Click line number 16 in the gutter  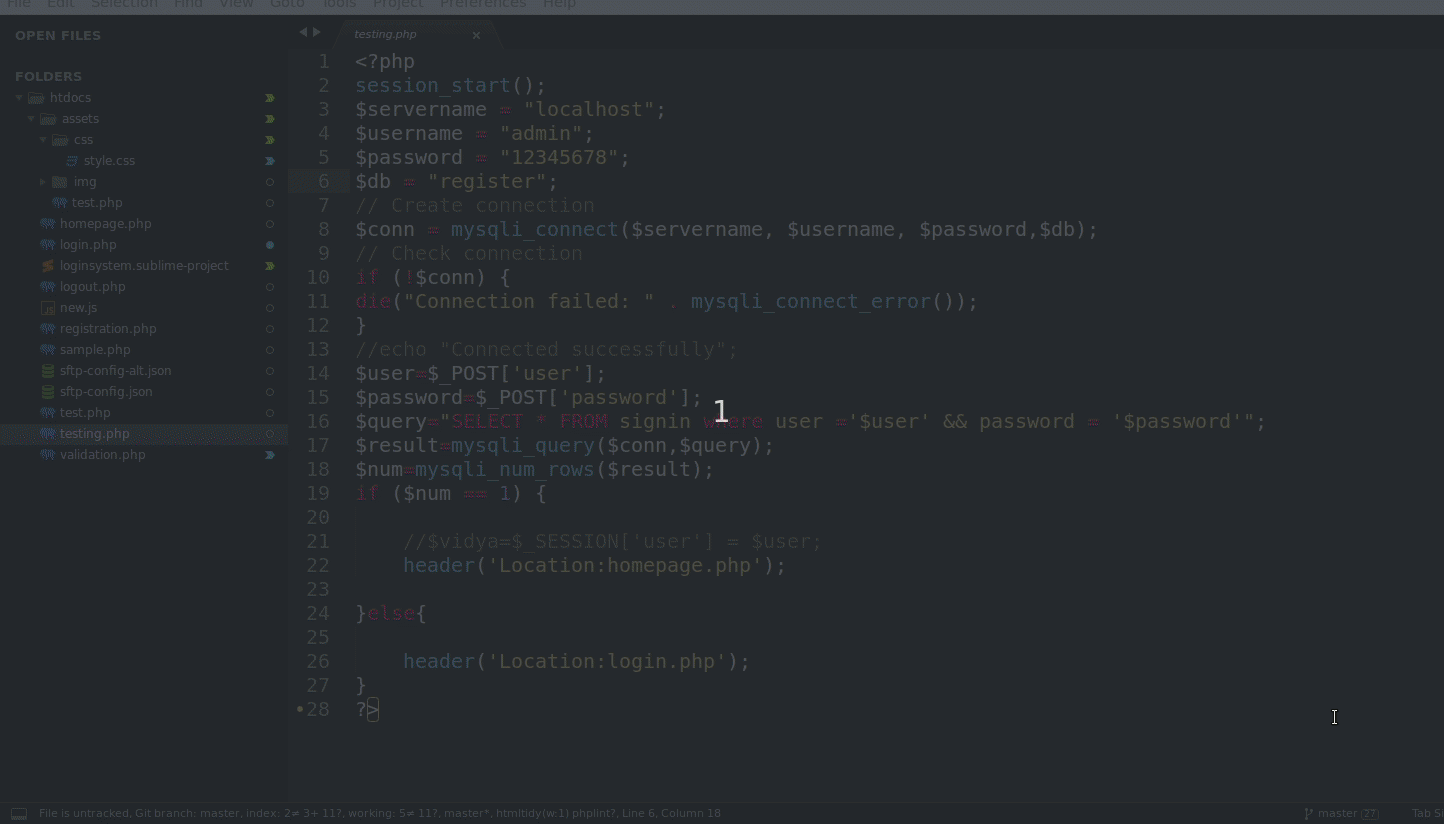(318, 421)
